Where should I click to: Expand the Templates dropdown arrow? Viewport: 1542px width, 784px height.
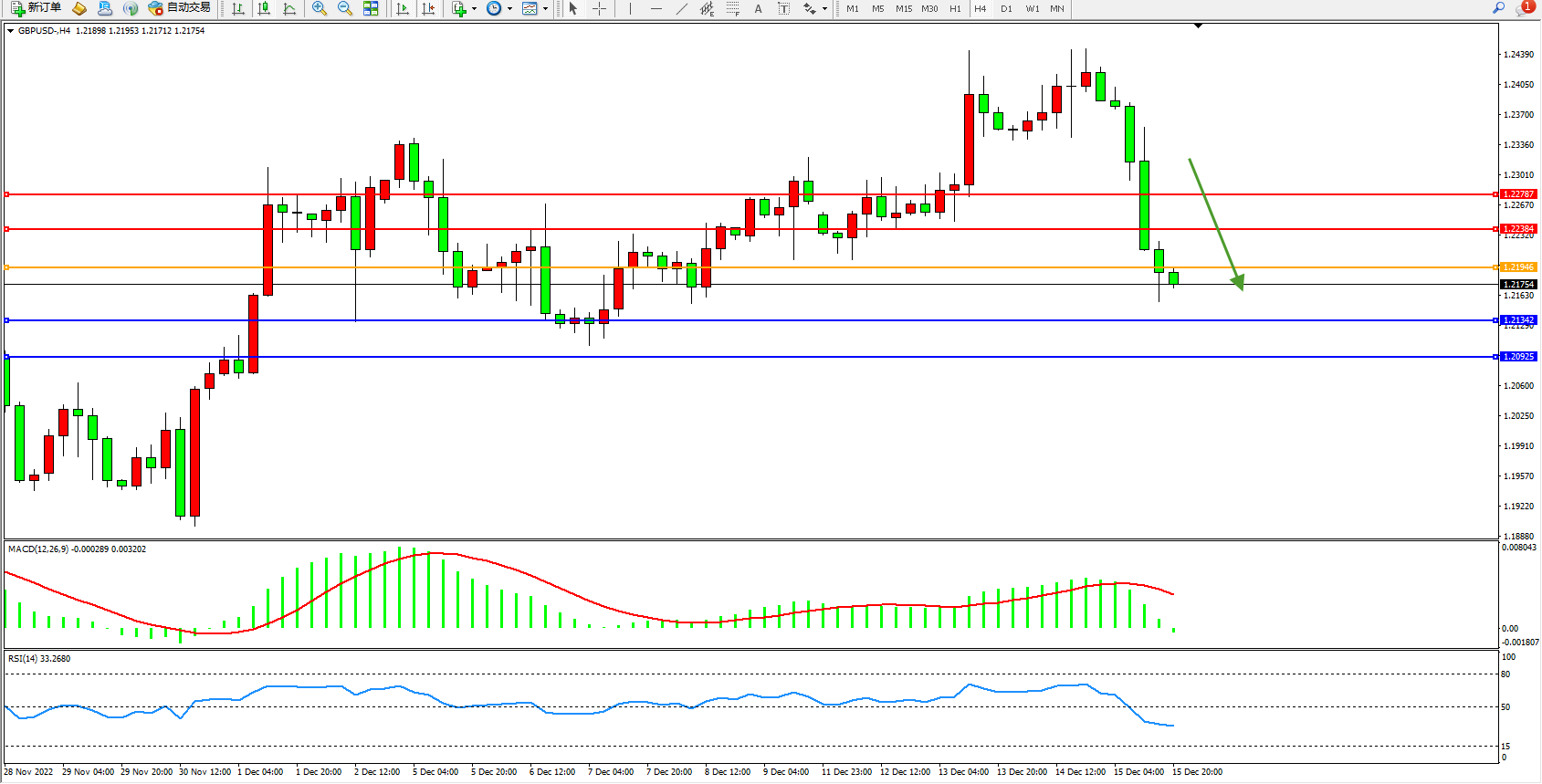[545, 9]
